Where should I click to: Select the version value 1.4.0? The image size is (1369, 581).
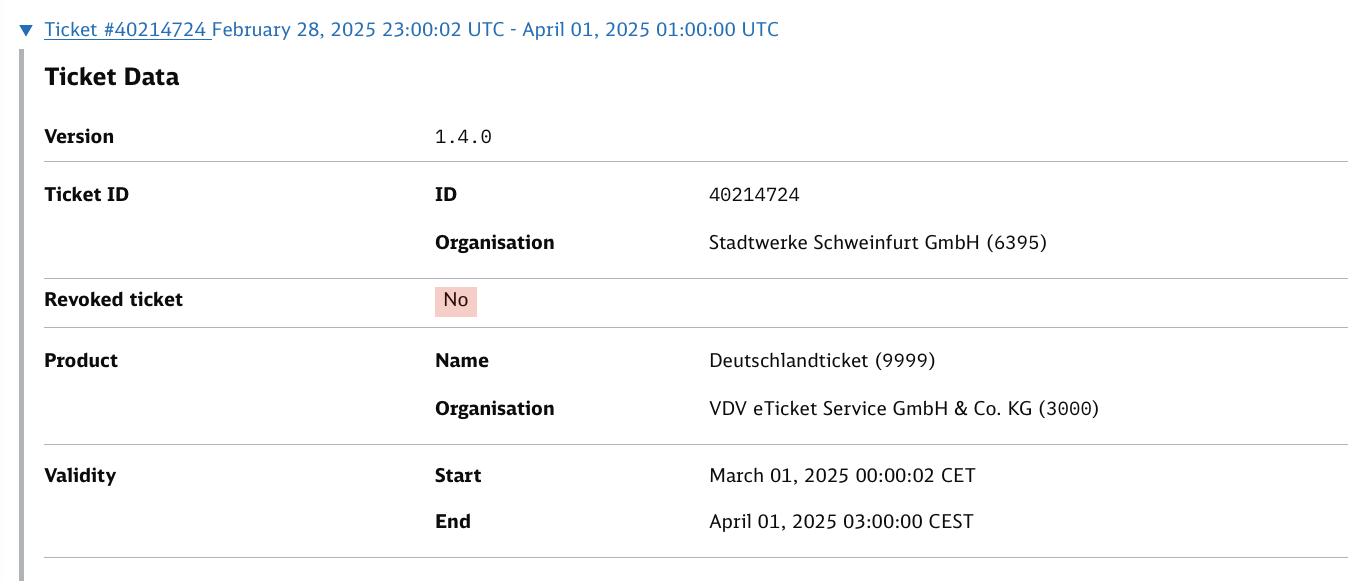point(463,137)
